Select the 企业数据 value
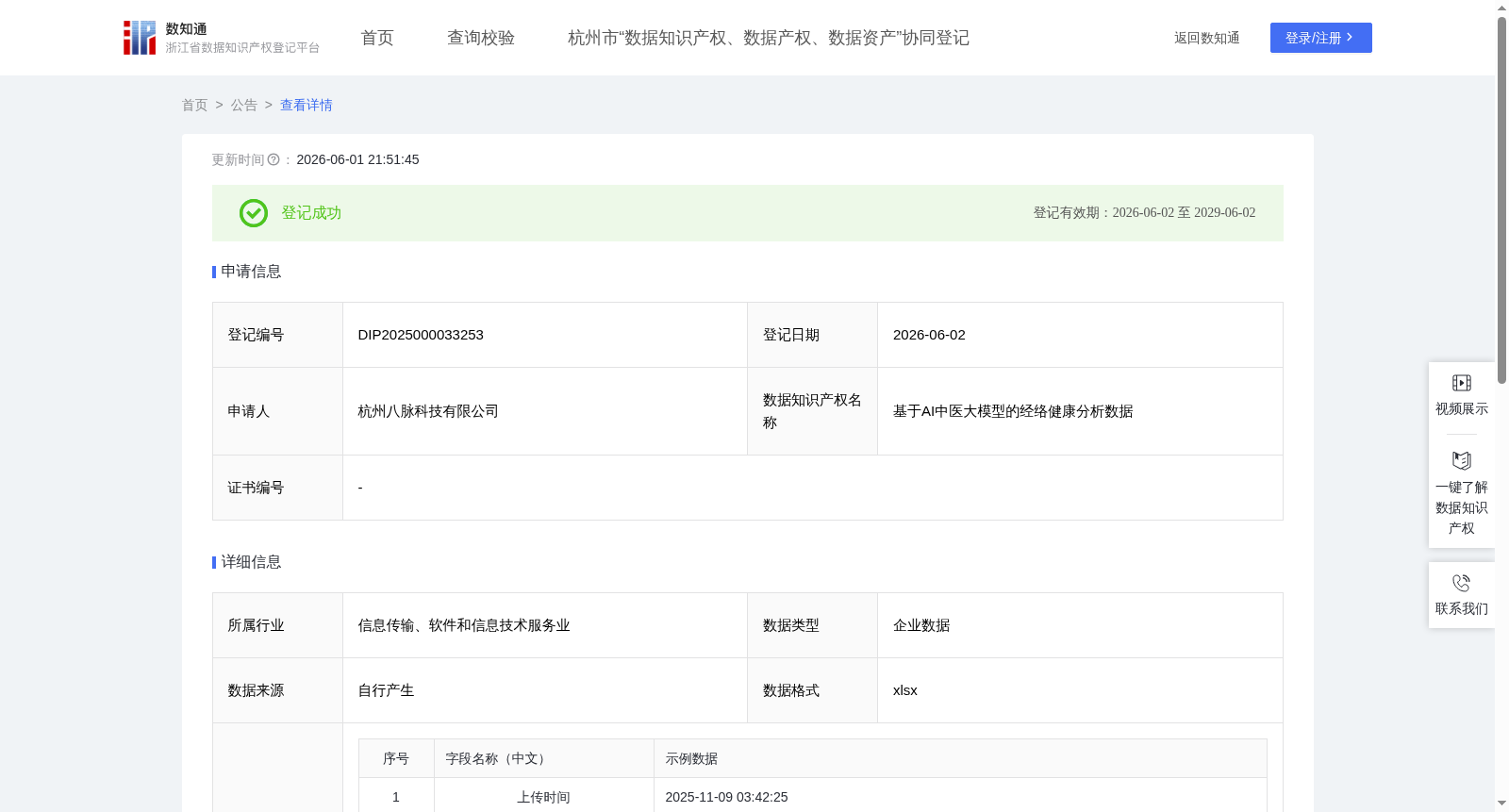 [x=921, y=625]
